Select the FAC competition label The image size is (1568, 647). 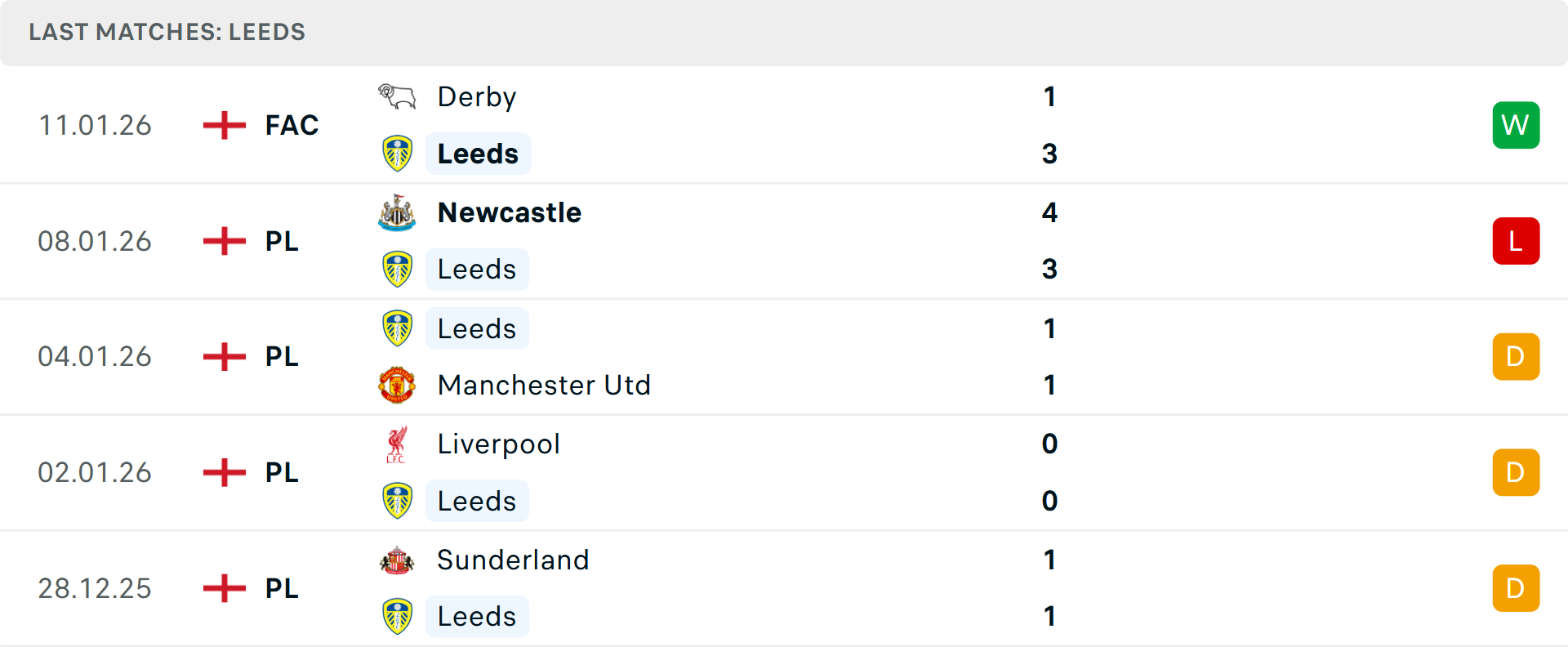coord(292,125)
